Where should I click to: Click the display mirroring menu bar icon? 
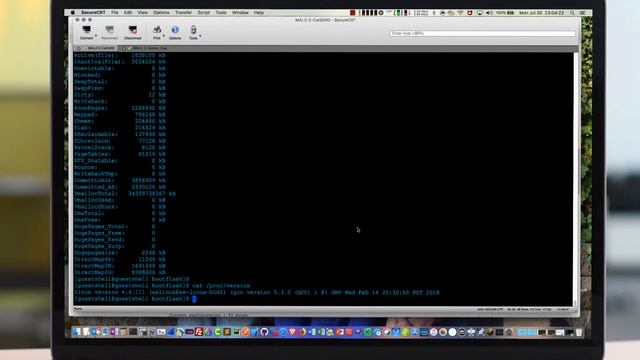tap(480, 13)
